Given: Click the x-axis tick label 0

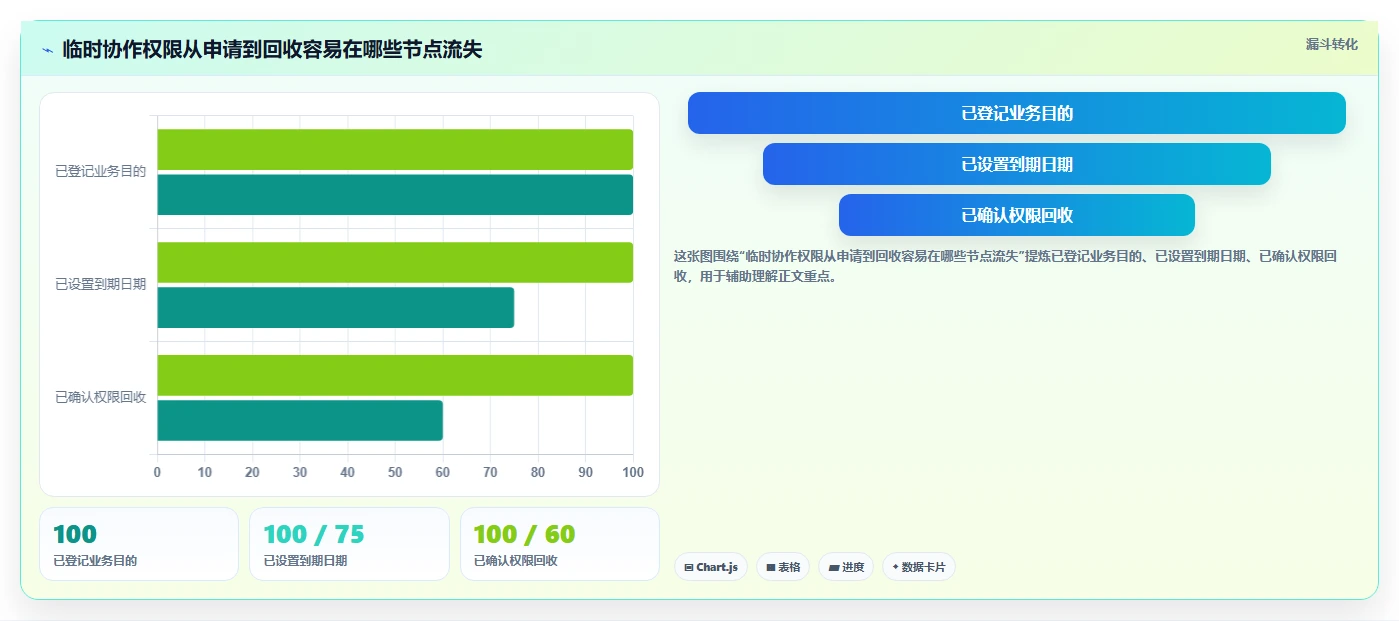Looking at the screenshot, I should click(157, 472).
